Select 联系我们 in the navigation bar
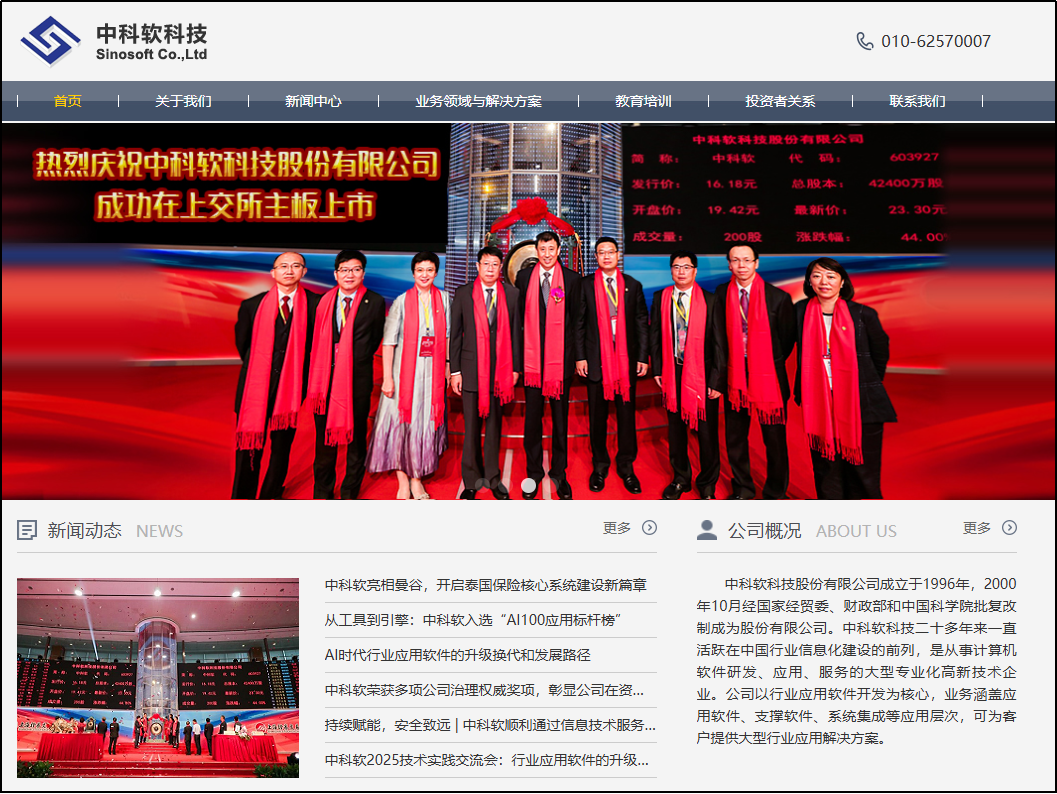The height and width of the screenshot is (794, 1057). 917,101
